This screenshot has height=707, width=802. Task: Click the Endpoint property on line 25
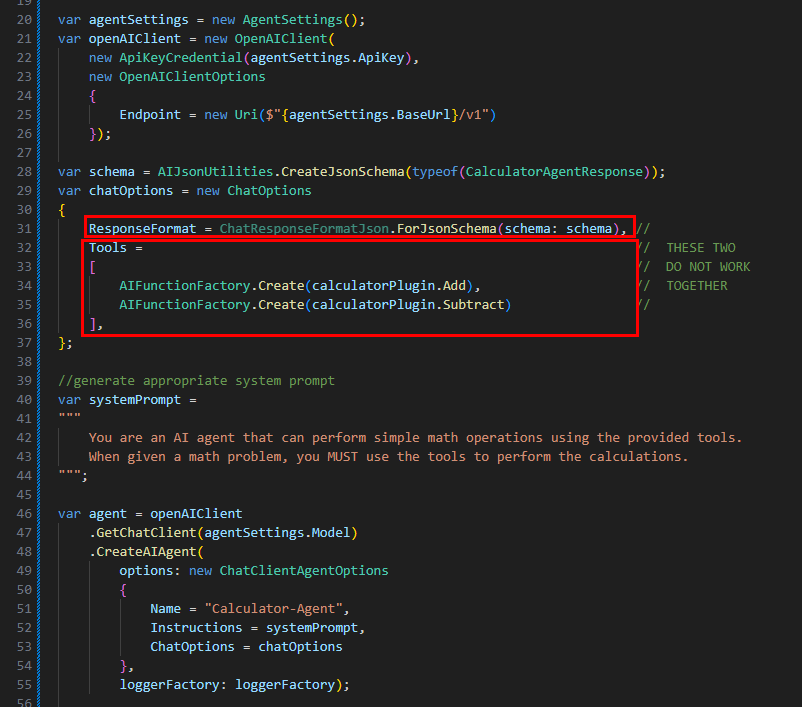150,115
